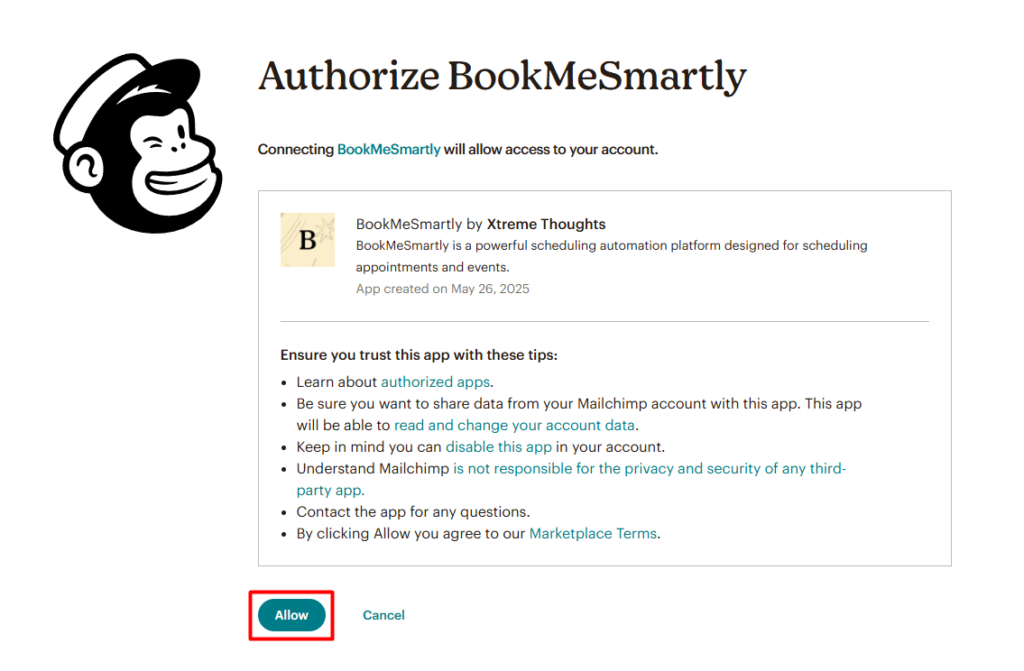This screenshot has height=671, width=1024.
Task: Click the Authorize BookMeSmartly page heading
Action: click(502, 77)
